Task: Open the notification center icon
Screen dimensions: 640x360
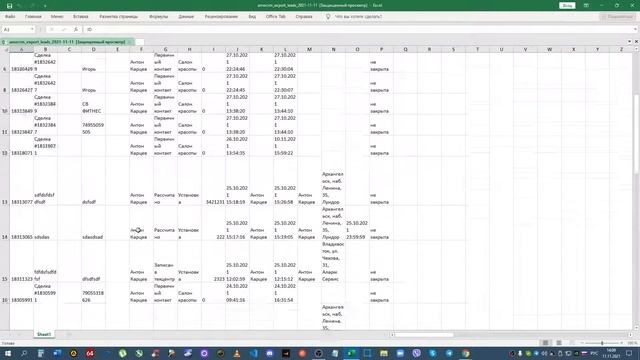Action: [x=629, y=353]
